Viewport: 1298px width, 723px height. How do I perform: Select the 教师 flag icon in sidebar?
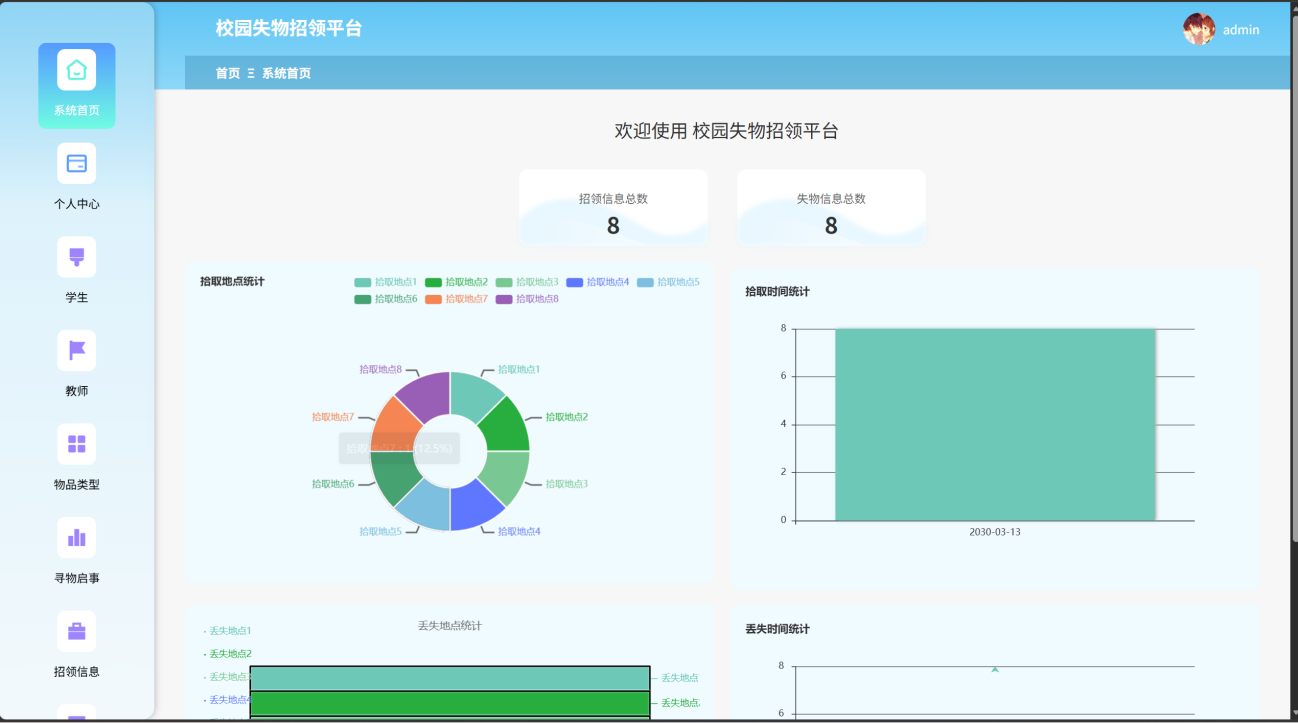(76, 350)
